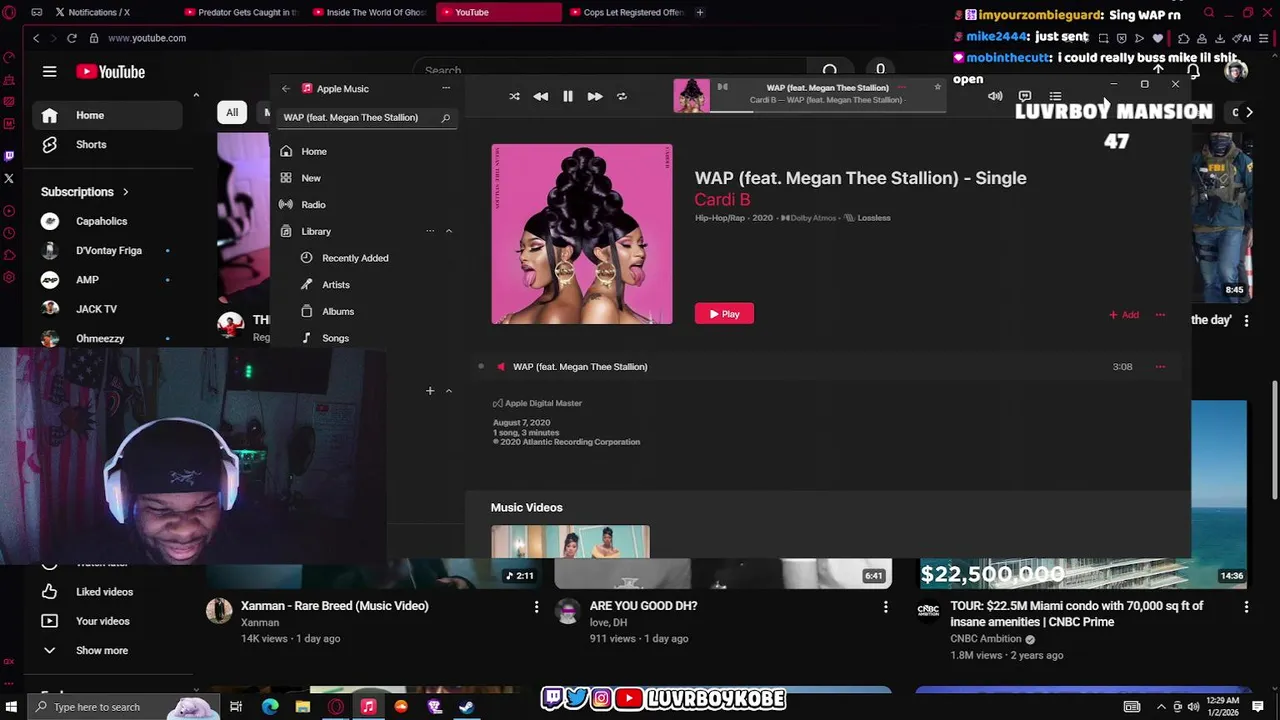
Task: Open the YouTube hamburger guide menu
Action: [x=49, y=71]
